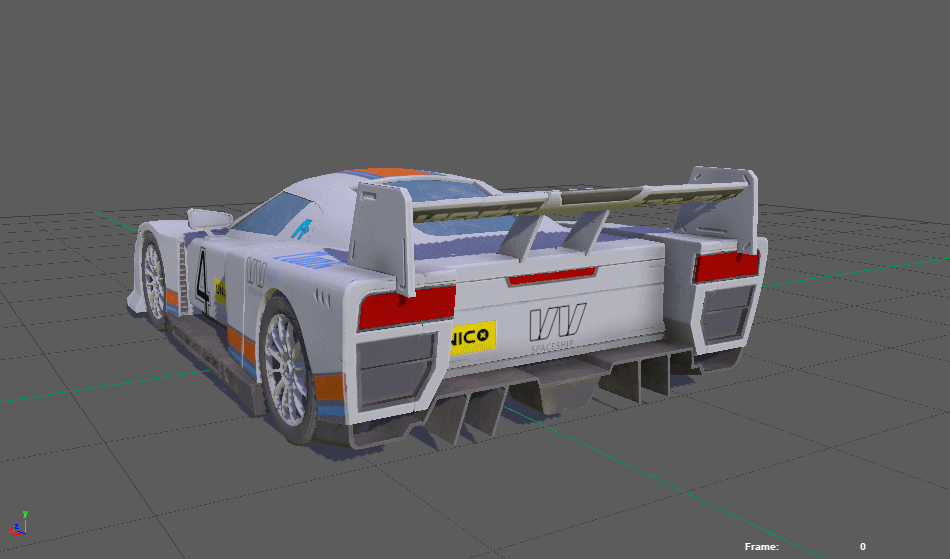Screen dimensions: 950x559
Task: Click the Frame number value 0
Action: [x=862, y=546]
